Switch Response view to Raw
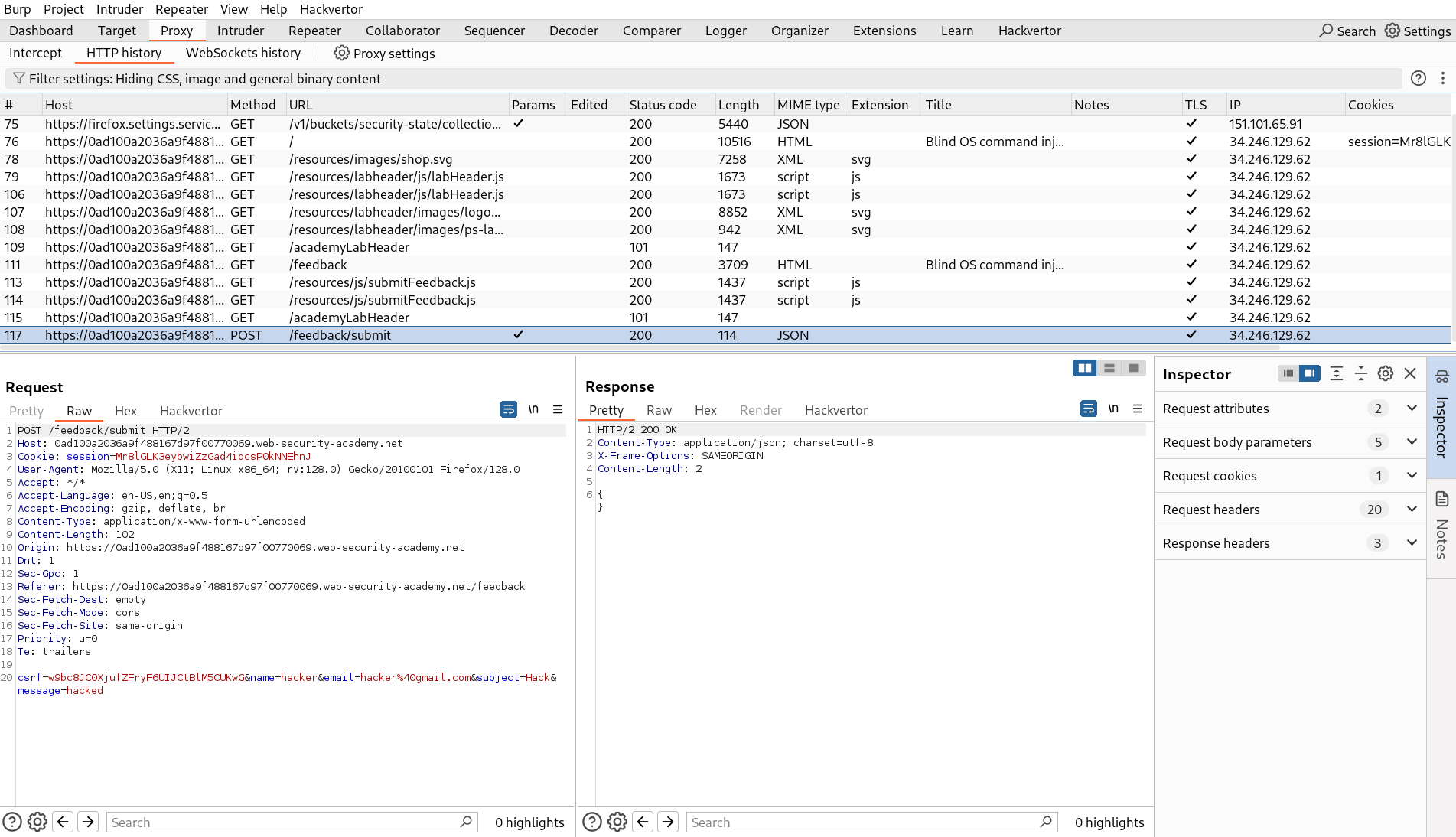The height and width of the screenshot is (837, 1456). click(659, 410)
